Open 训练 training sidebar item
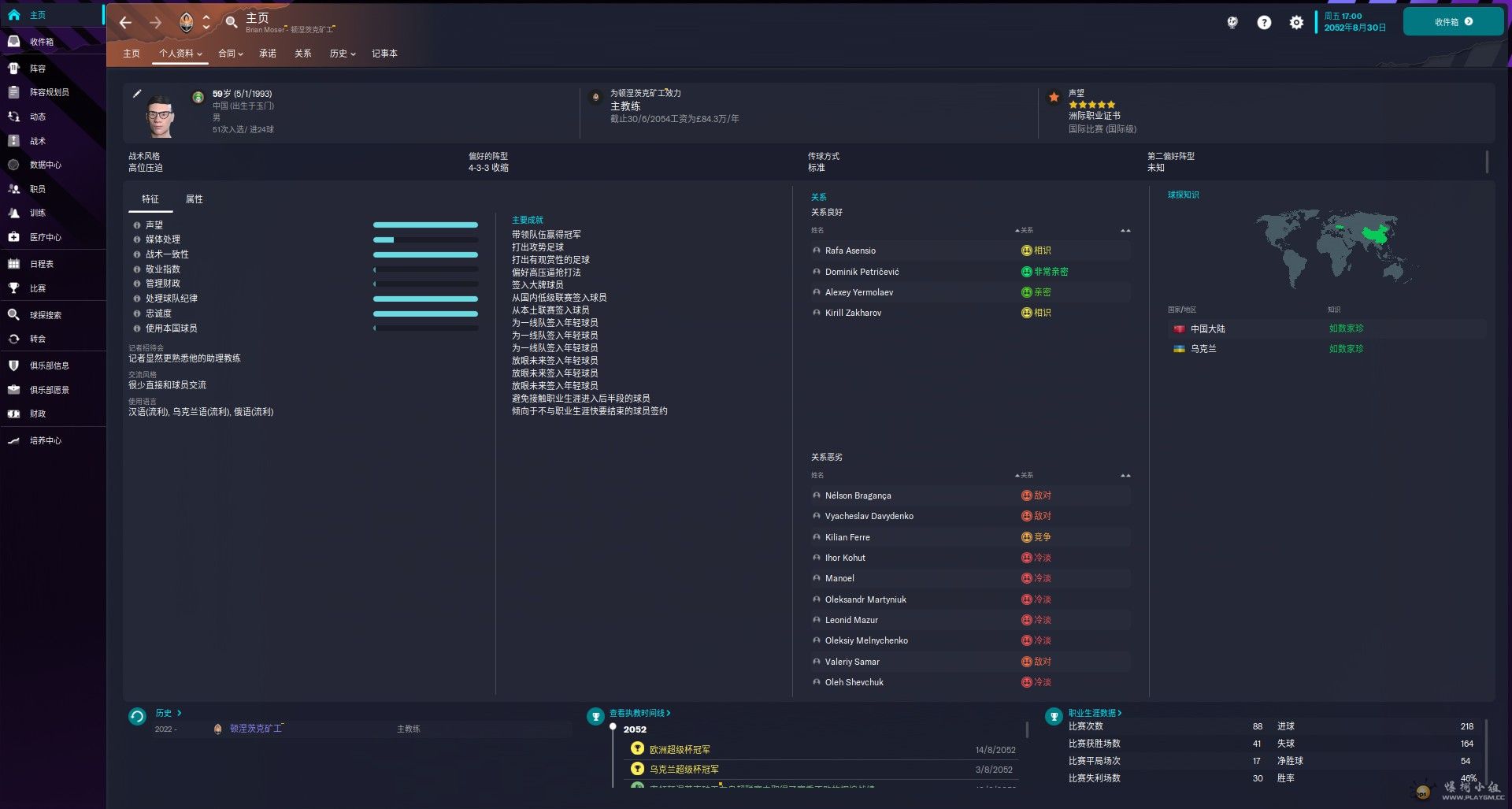 [x=52, y=213]
